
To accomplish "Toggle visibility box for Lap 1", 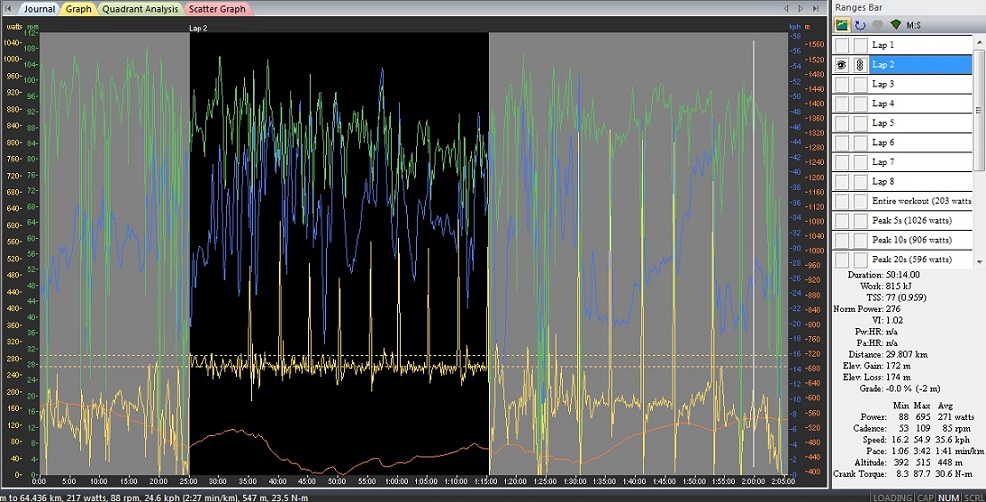I will tap(842, 45).
